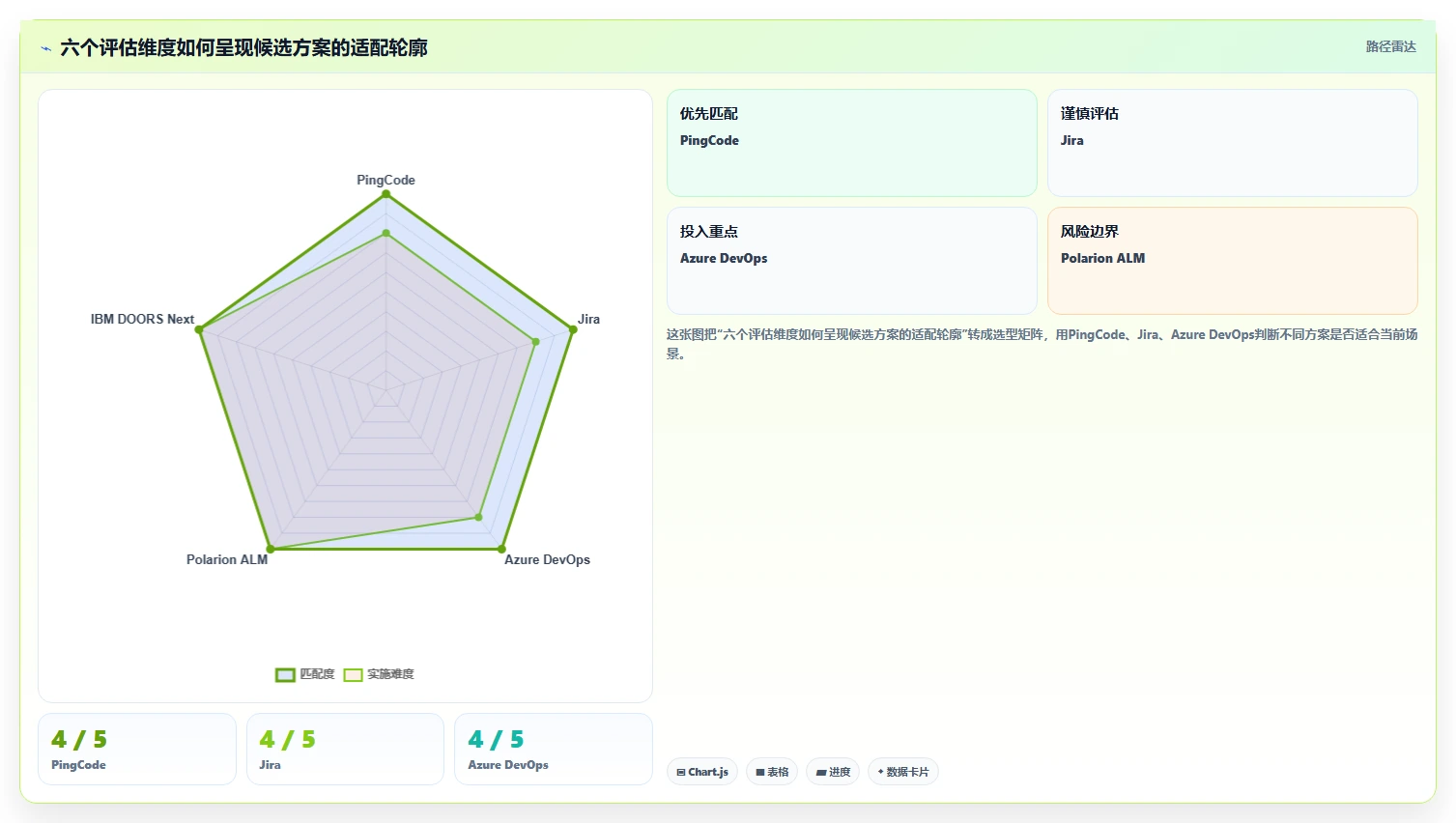Click the Polarion ALM axis label on radar
The image size is (1456, 823).
(x=227, y=559)
